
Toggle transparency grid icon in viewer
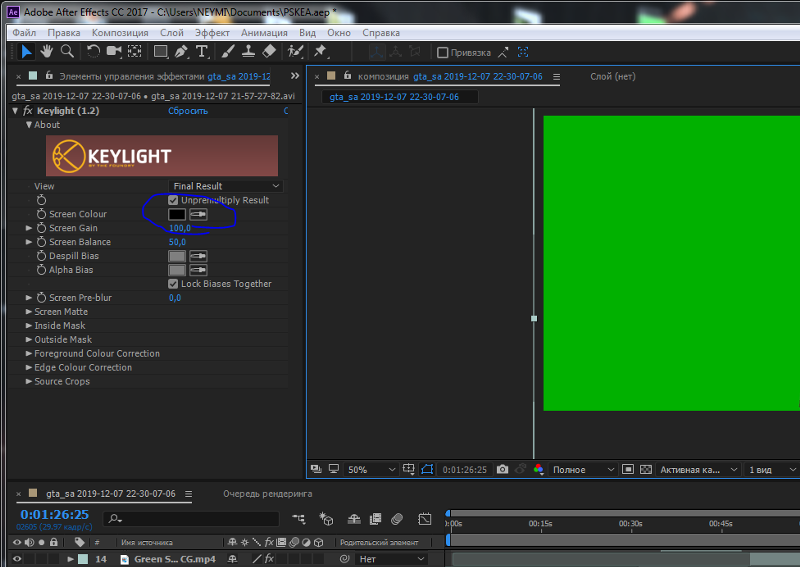click(645, 469)
